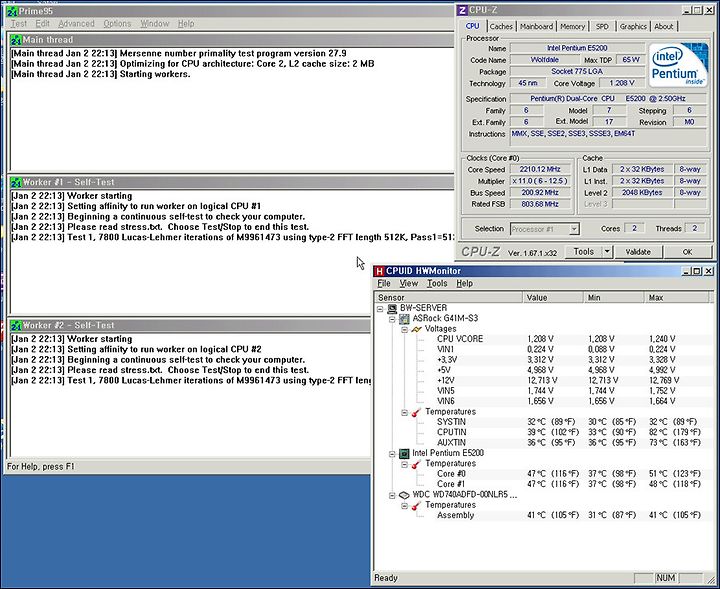Screen dimensions: 720x589
Task: Click the Max column header
Action: click(677, 297)
